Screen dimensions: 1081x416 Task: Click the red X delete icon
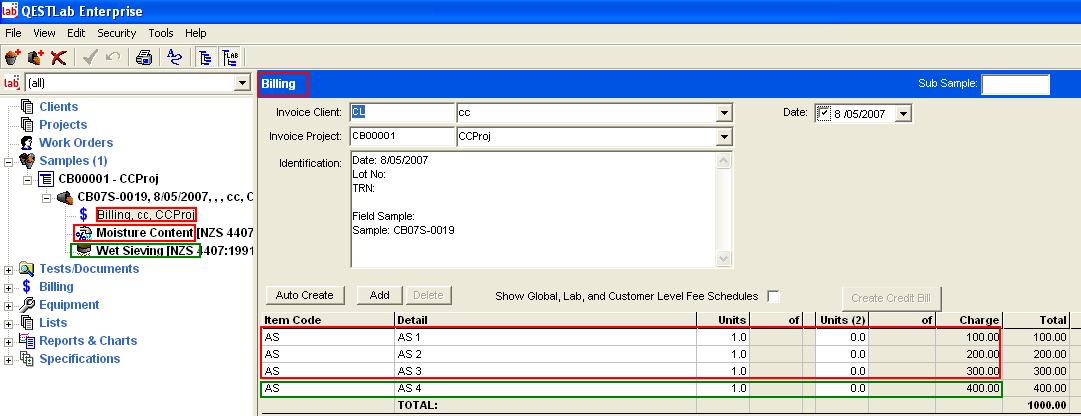tap(60, 57)
